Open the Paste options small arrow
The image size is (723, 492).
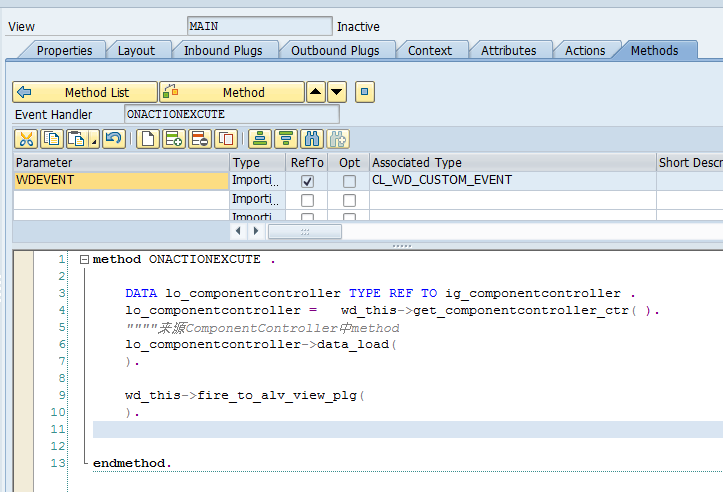pos(94,139)
